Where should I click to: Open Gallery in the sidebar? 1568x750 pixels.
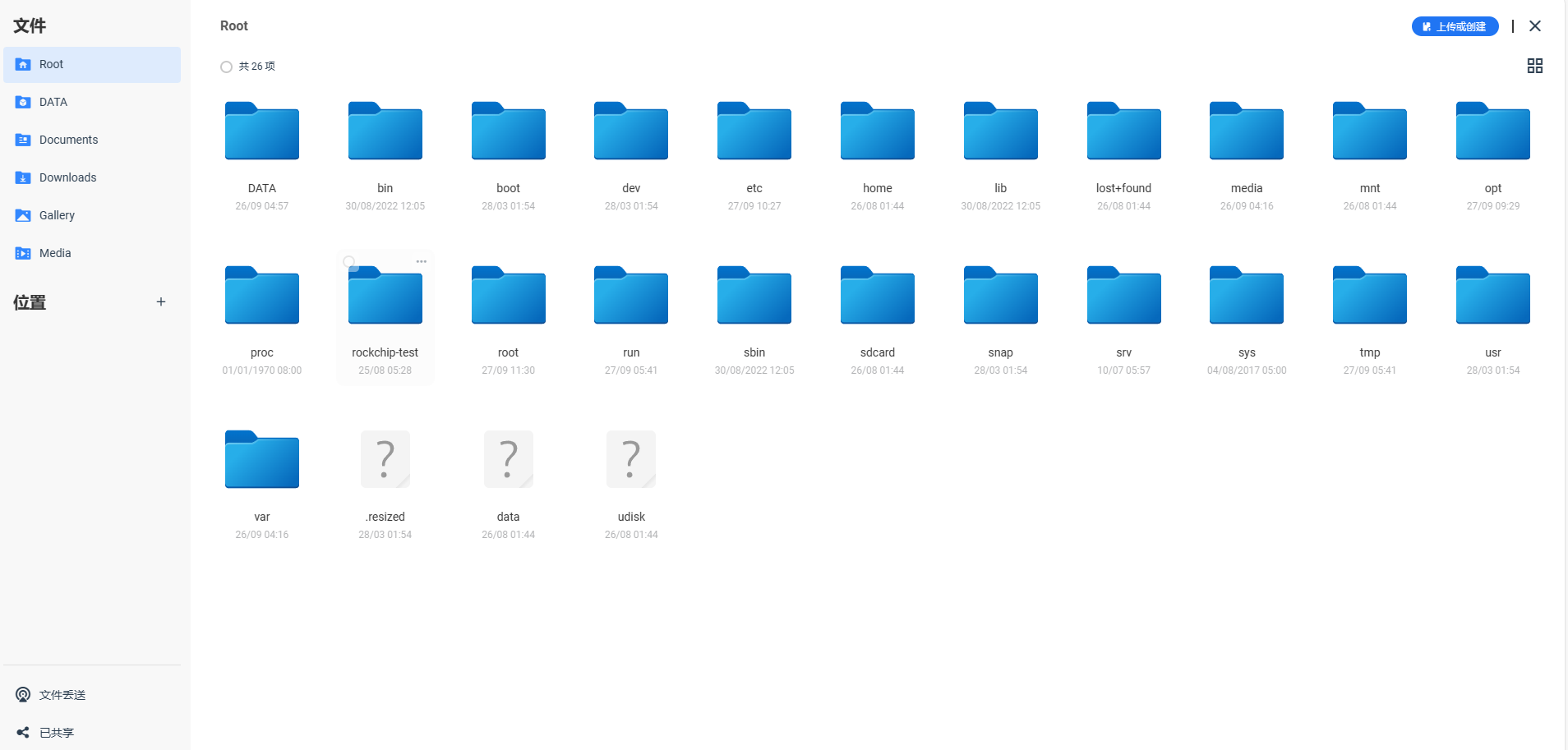pyautogui.click(x=92, y=215)
